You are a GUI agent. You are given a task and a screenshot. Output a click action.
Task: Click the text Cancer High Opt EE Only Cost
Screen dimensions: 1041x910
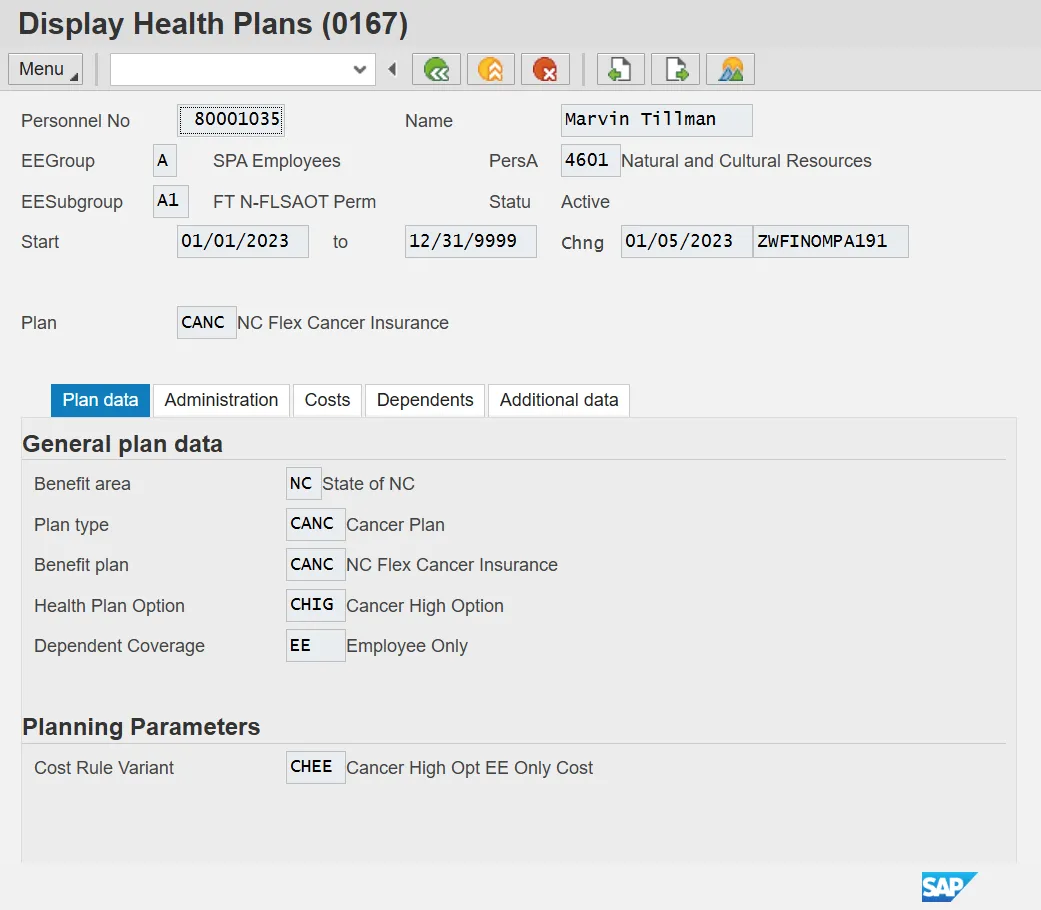point(469,768)
